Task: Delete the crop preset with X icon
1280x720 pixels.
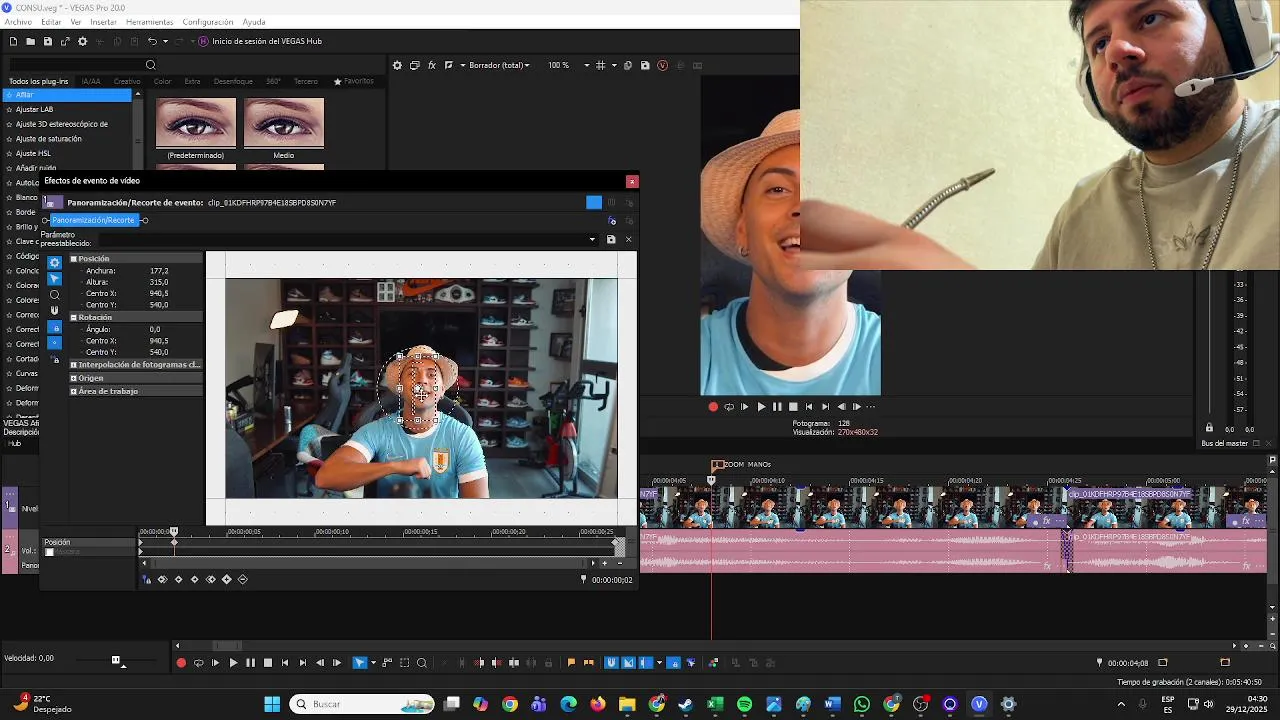Action: [628, 239]
